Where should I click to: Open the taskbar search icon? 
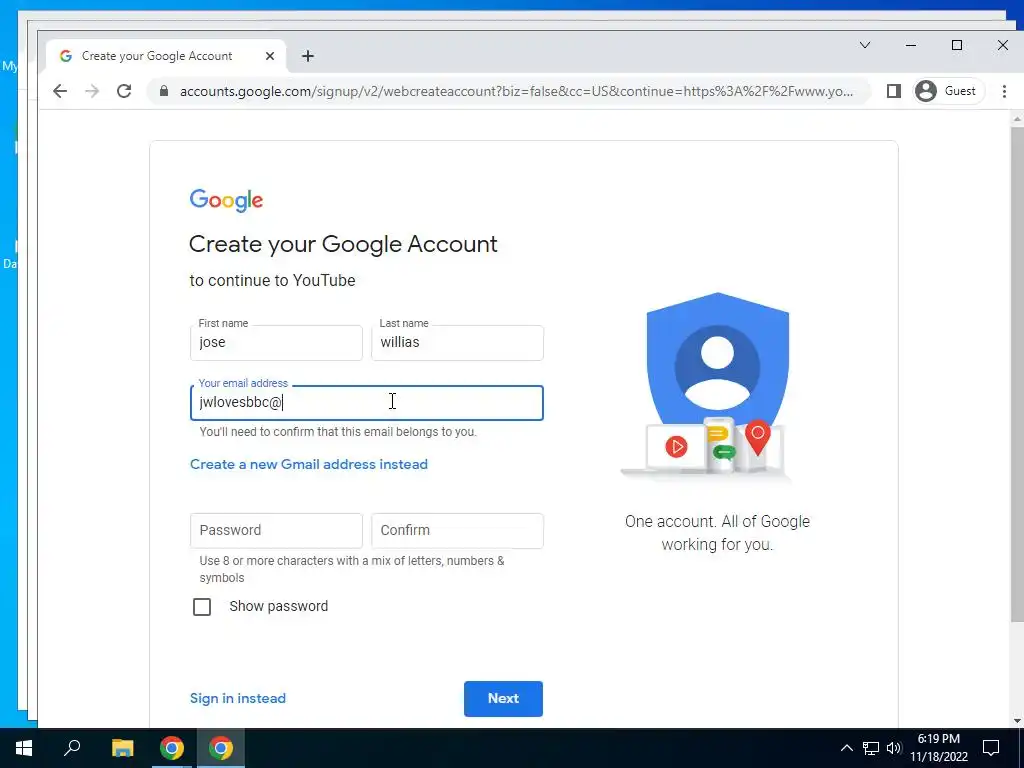point(72,748)
